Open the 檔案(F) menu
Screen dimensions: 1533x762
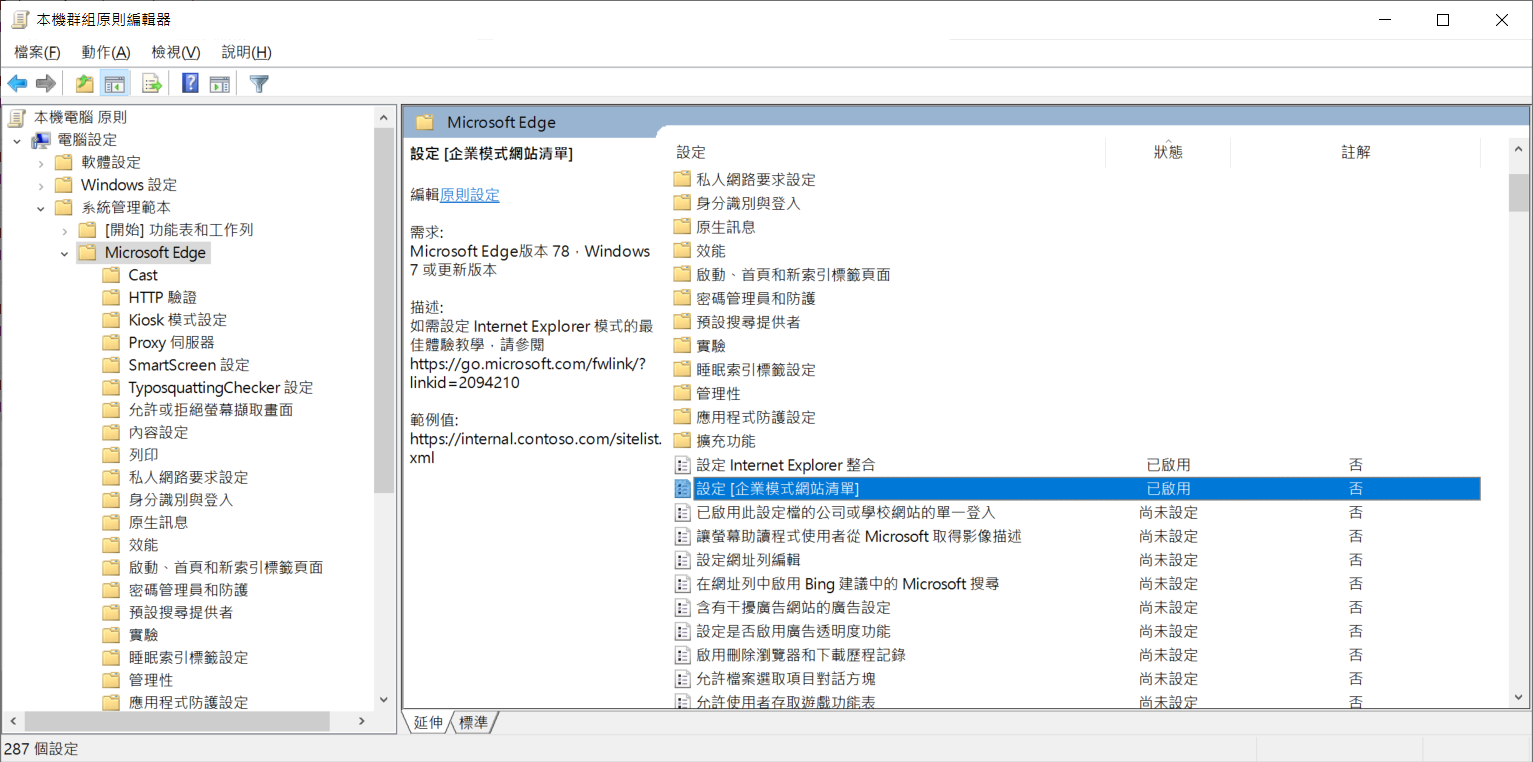click(x=37, y=52)
